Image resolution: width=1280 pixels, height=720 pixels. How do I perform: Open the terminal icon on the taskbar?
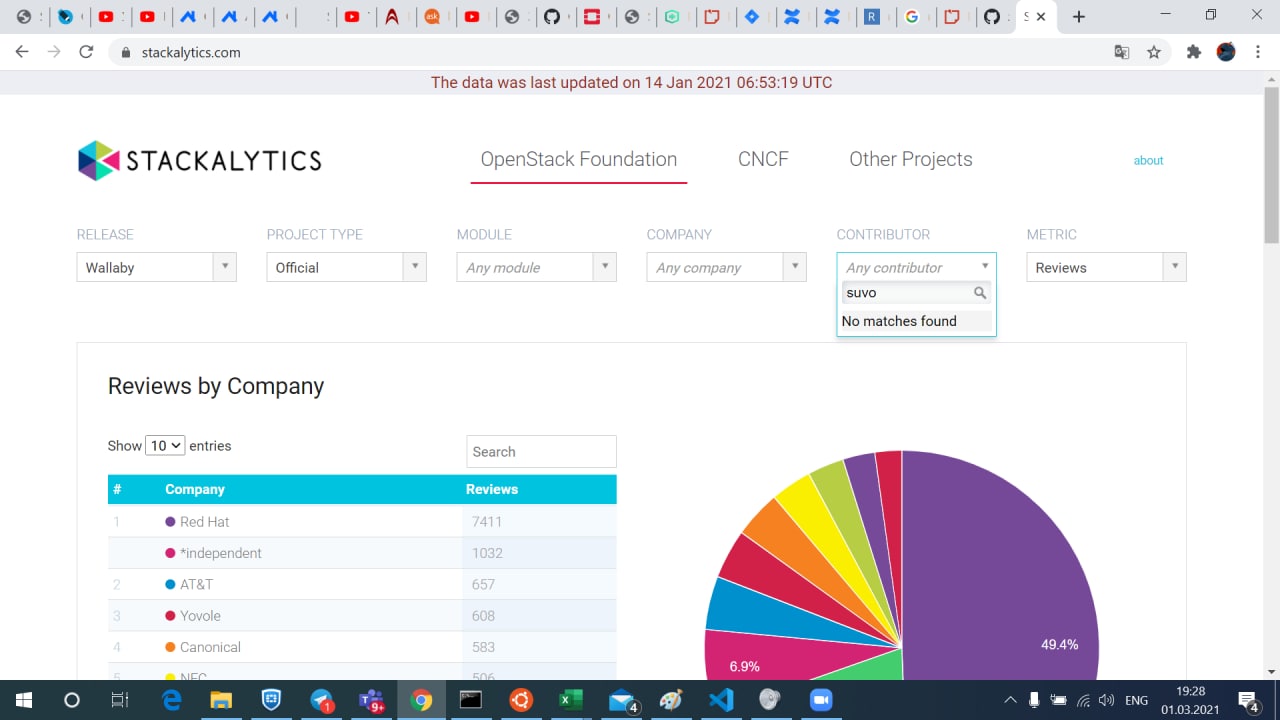(471, 700)
